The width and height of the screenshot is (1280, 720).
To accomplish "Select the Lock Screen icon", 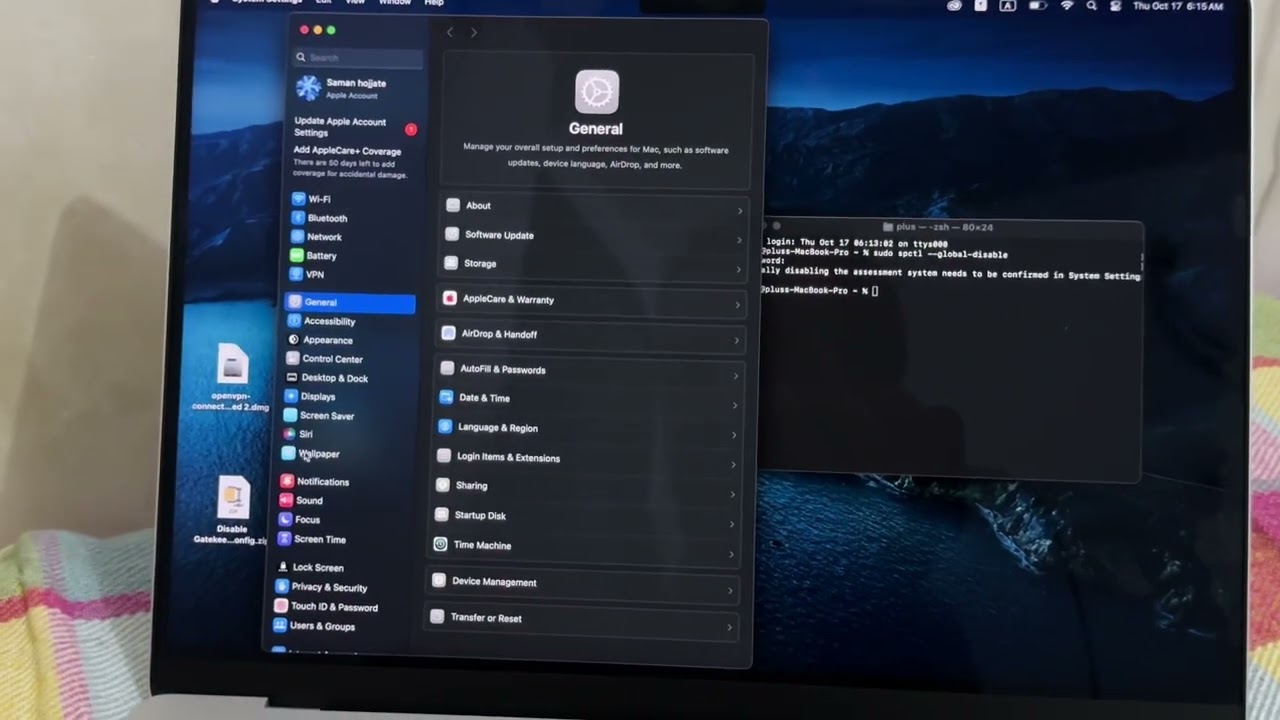I will (x=283, y=567).
